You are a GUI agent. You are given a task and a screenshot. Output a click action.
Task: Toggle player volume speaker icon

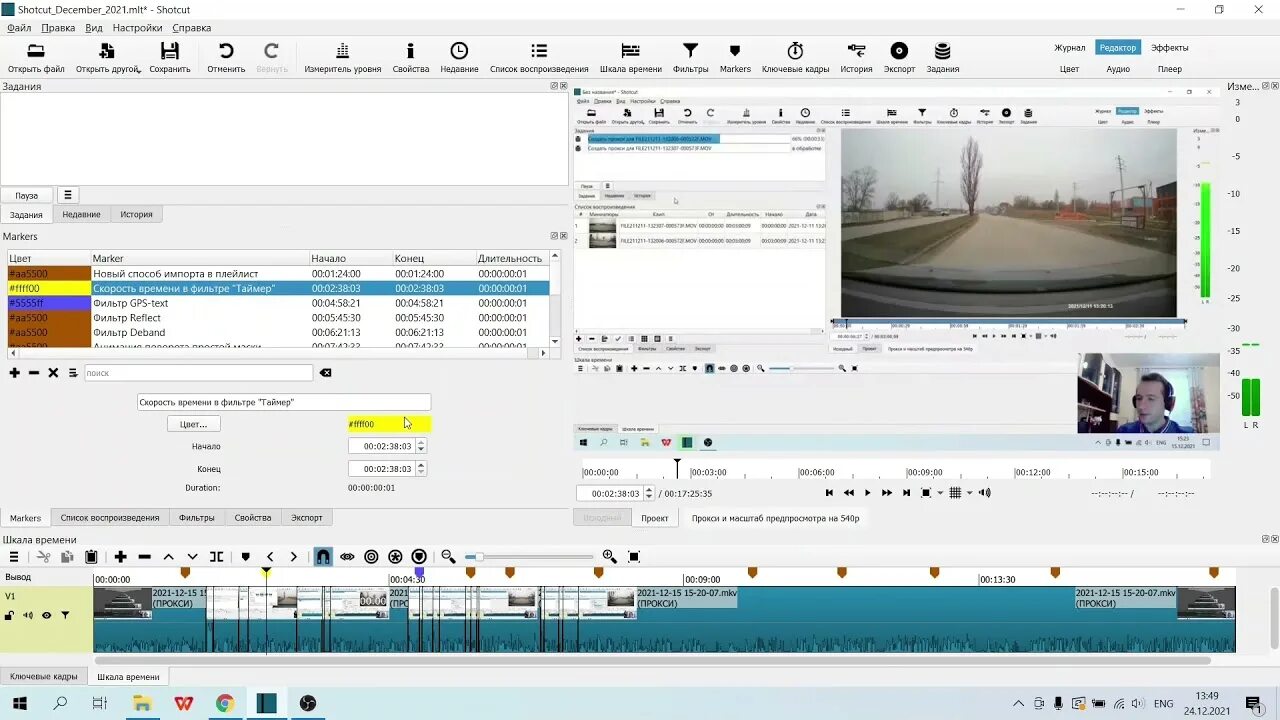click(x=985, y=493)
